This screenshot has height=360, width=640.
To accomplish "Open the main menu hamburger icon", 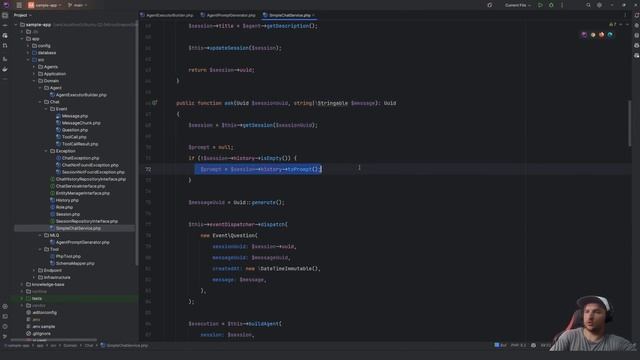I will click(19, 5).
